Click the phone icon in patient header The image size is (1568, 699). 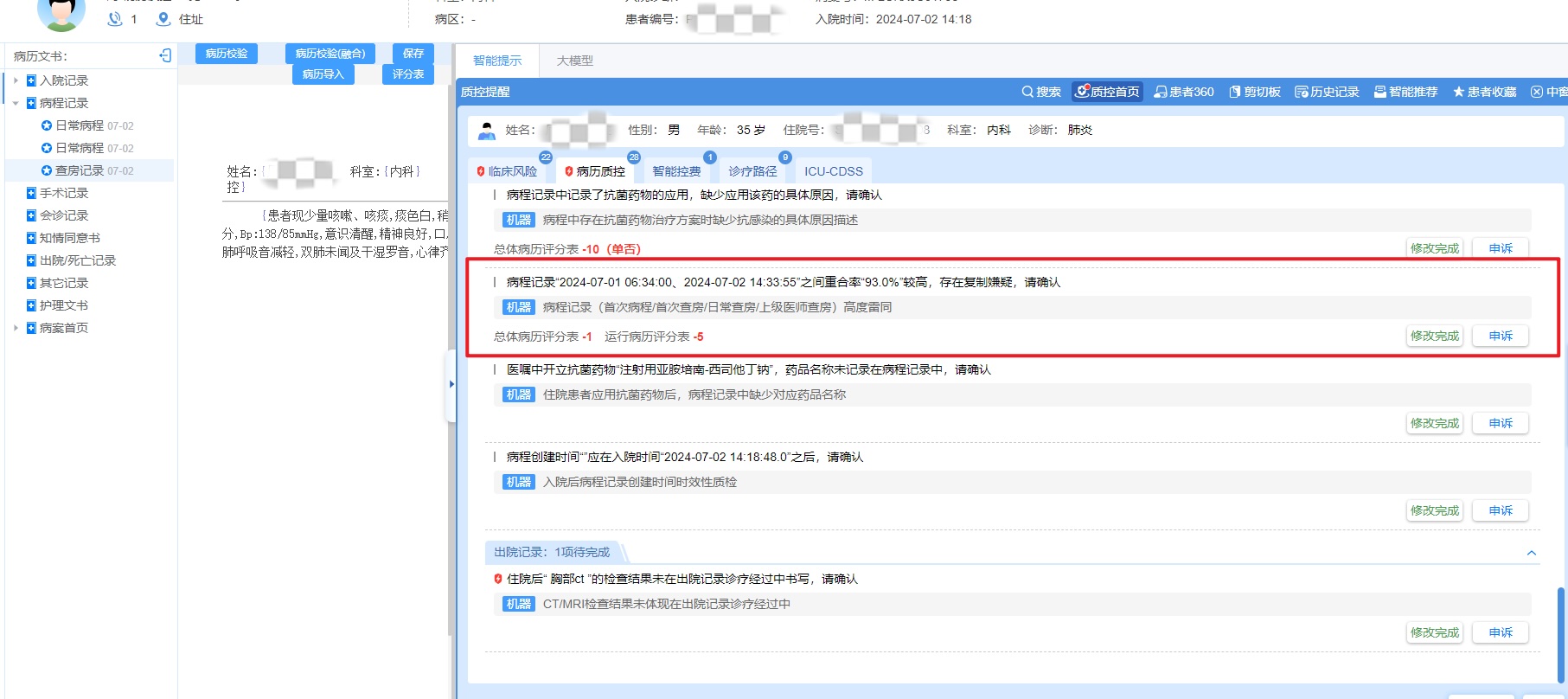[114, 19]
